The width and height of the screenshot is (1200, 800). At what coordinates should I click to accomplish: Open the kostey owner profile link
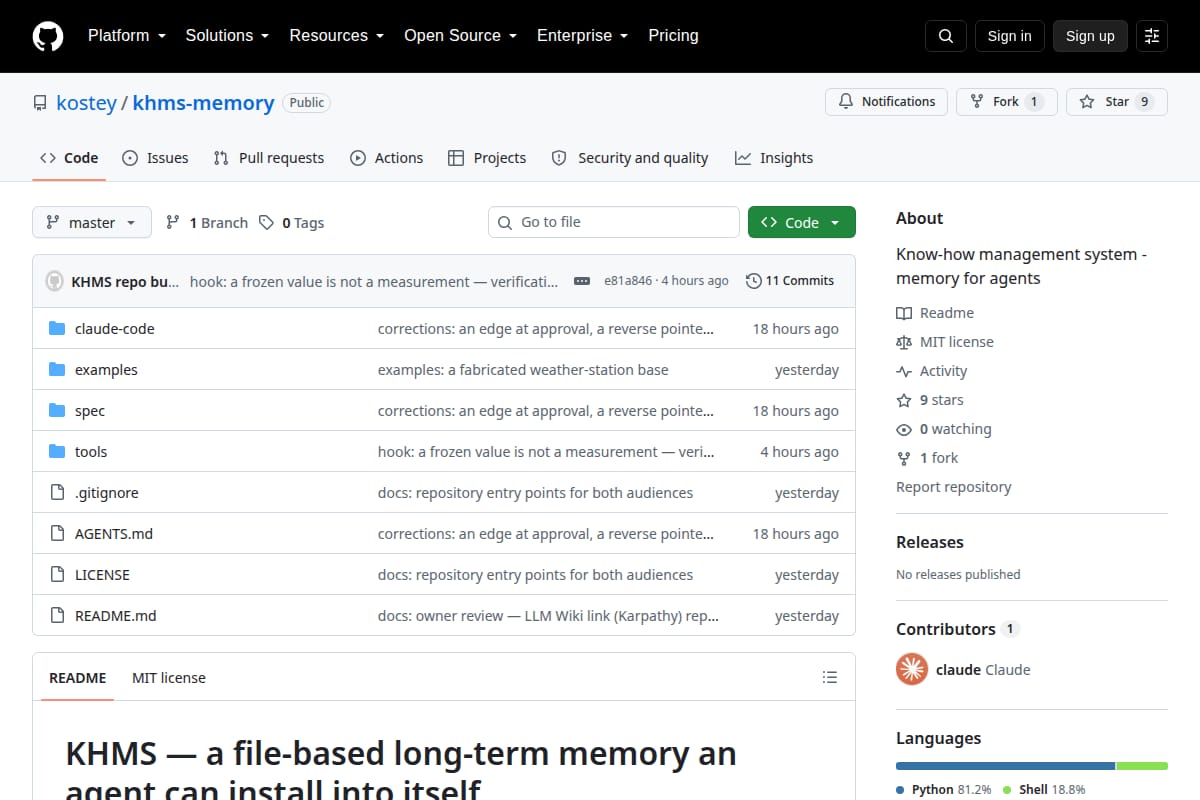(x=86, y=103)
